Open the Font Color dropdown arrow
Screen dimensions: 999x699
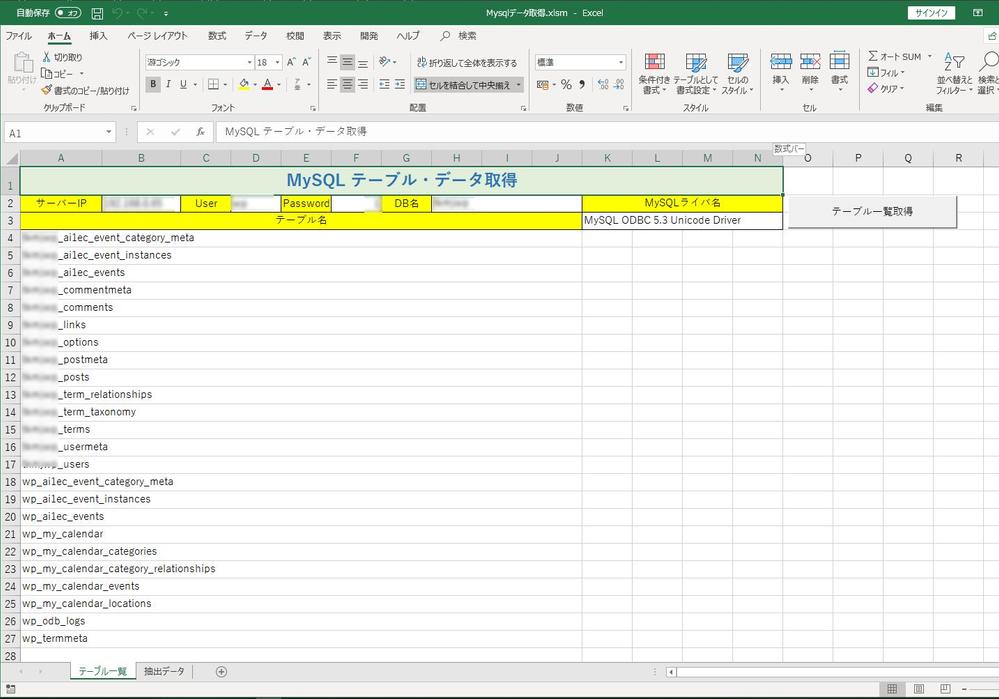(x=278, y=84)
